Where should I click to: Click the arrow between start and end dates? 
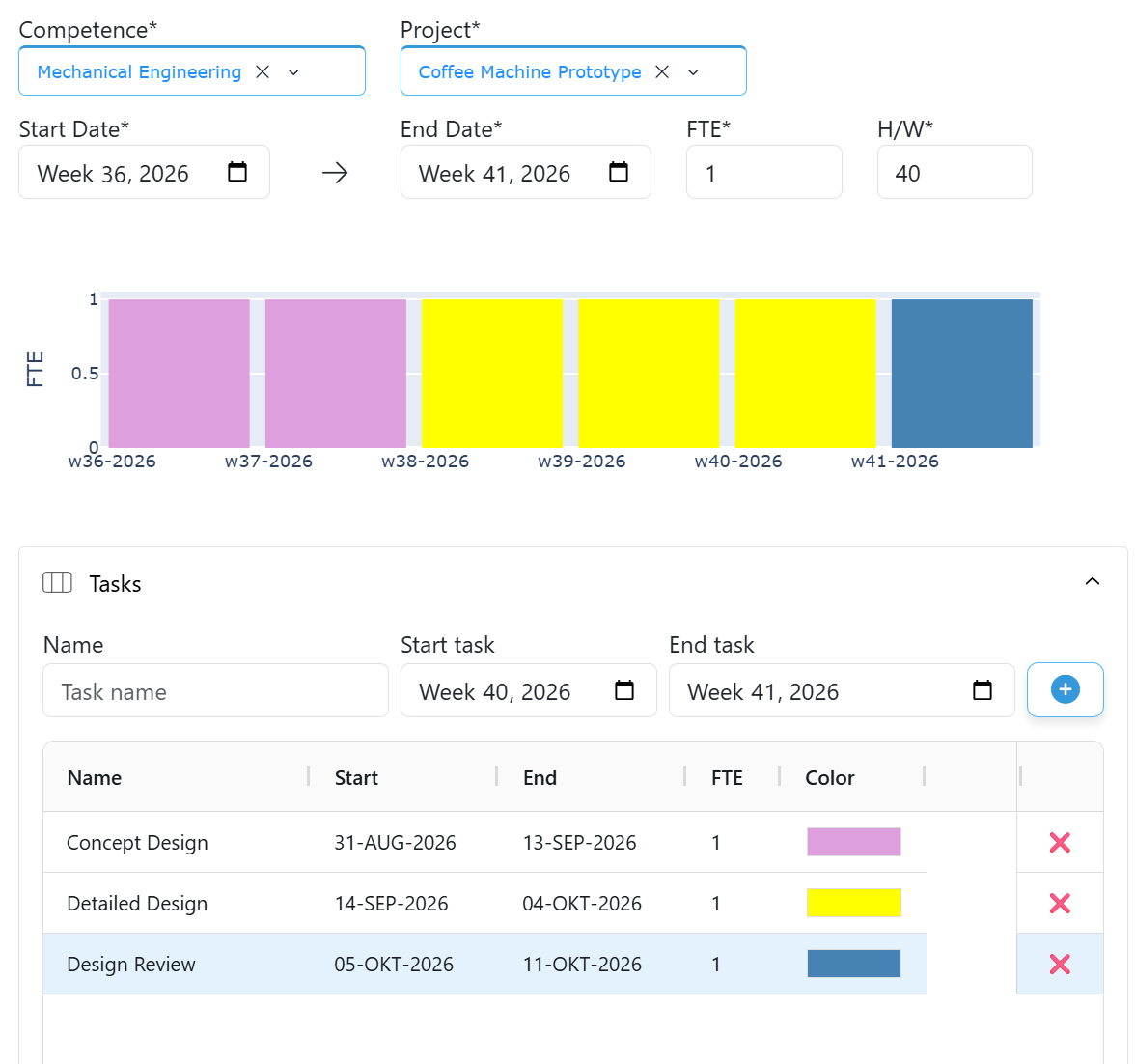pos(335,173)
